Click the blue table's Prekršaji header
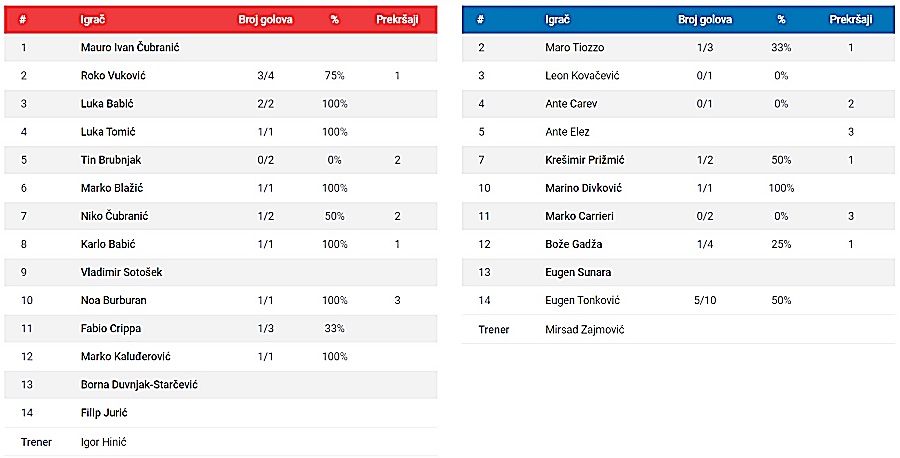 tap(851, 20)
